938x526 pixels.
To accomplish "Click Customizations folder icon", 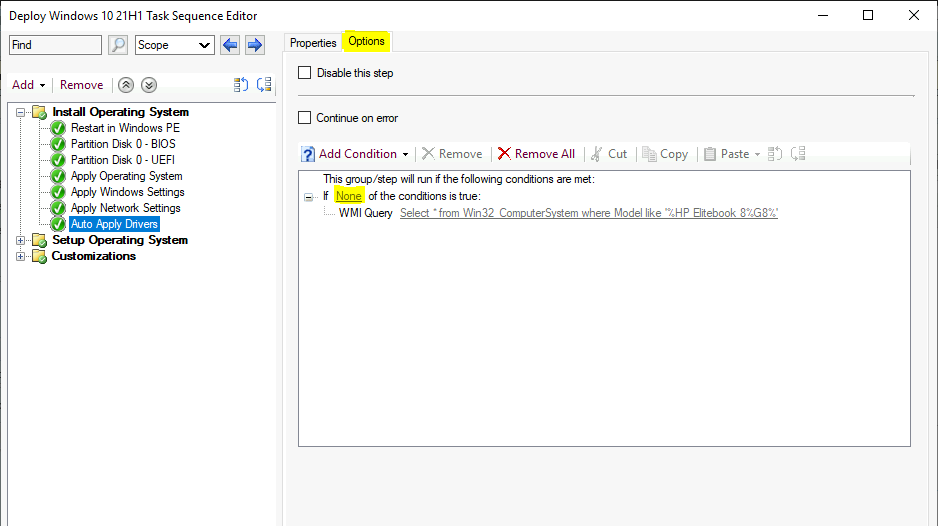I will tap(39, 256).
